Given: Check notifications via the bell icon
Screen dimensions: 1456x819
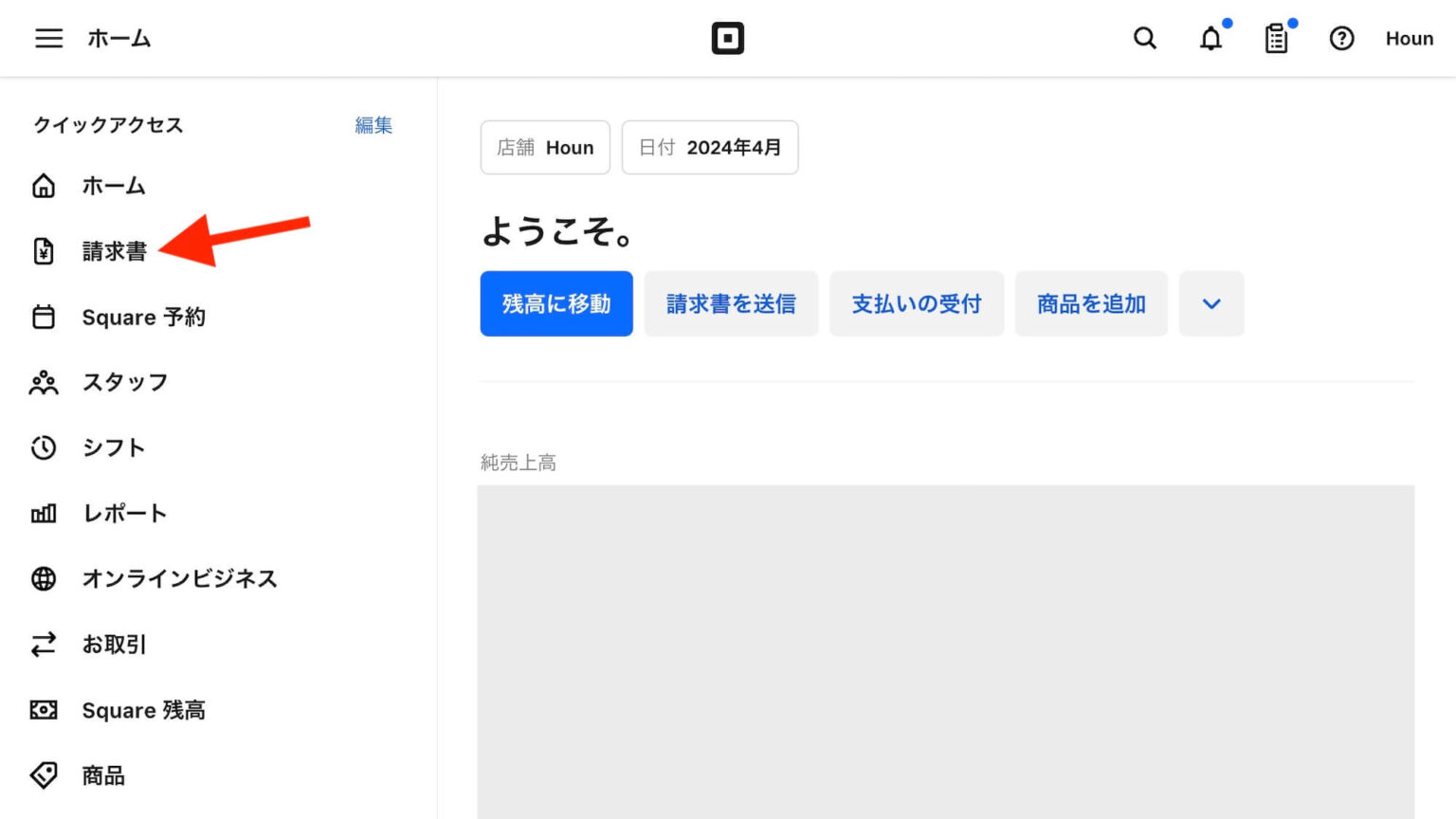Looking at the screenshot, I should coord(1210,38).
